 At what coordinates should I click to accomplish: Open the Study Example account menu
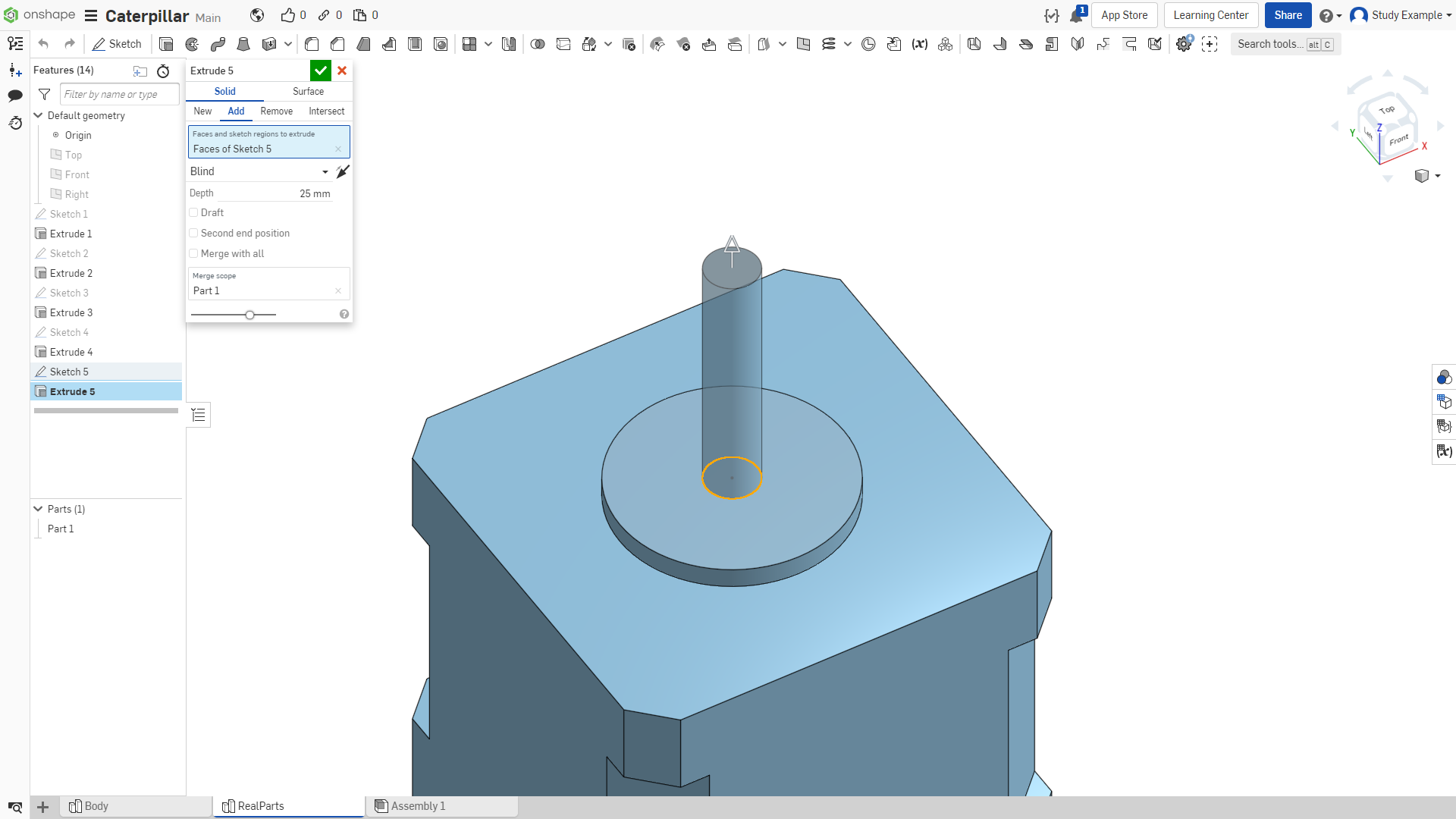tap(1400, 15)
